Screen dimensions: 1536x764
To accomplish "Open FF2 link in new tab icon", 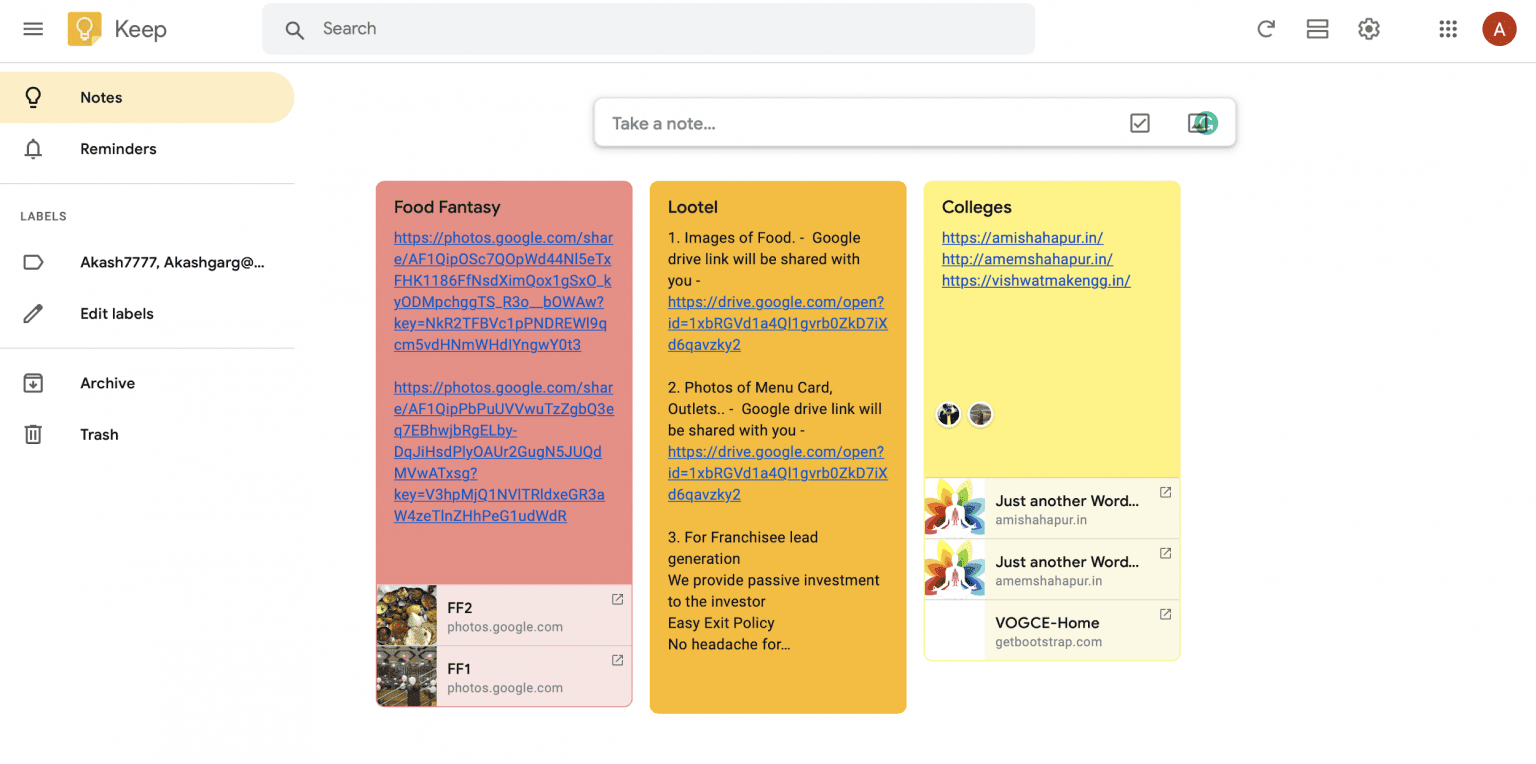I will pos(617,599).
